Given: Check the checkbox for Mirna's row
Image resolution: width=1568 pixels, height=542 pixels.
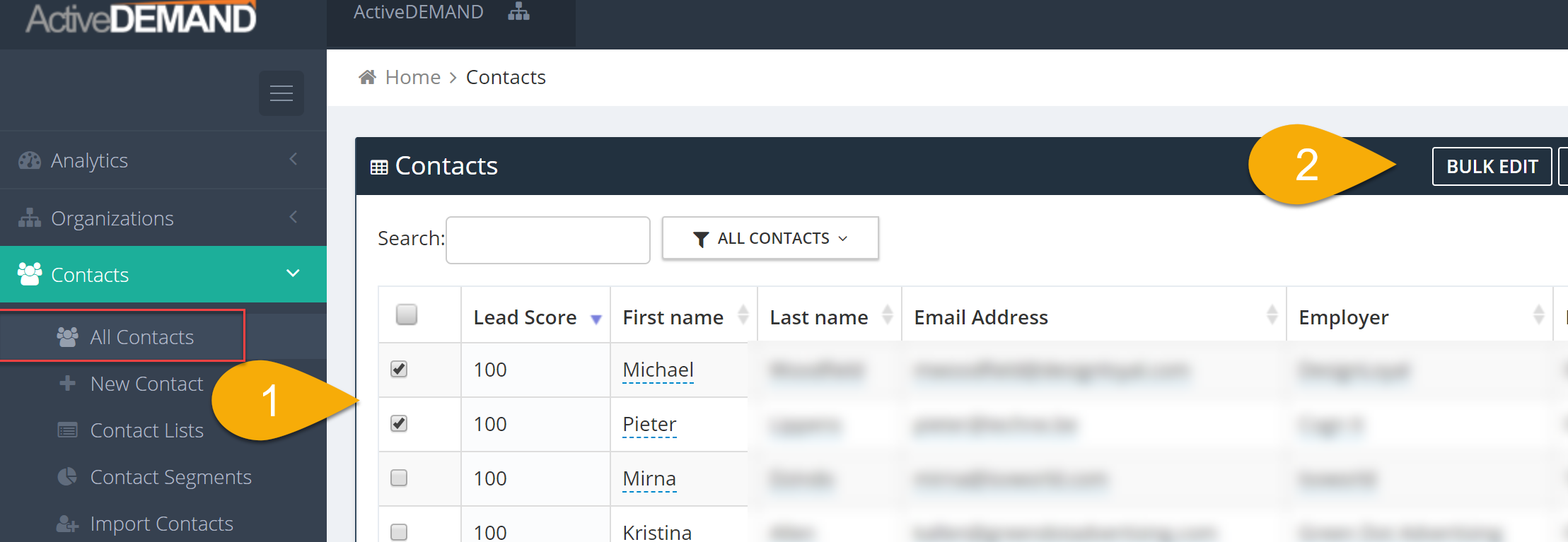Looking at the screenshot, I should click(399, 478).
